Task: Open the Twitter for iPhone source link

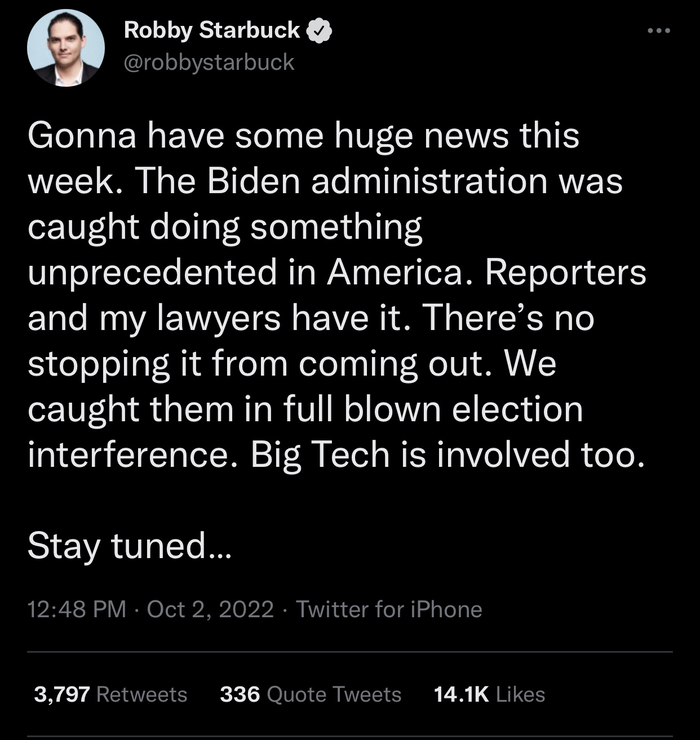Action: pyautogui.click(x=389, y=608)
